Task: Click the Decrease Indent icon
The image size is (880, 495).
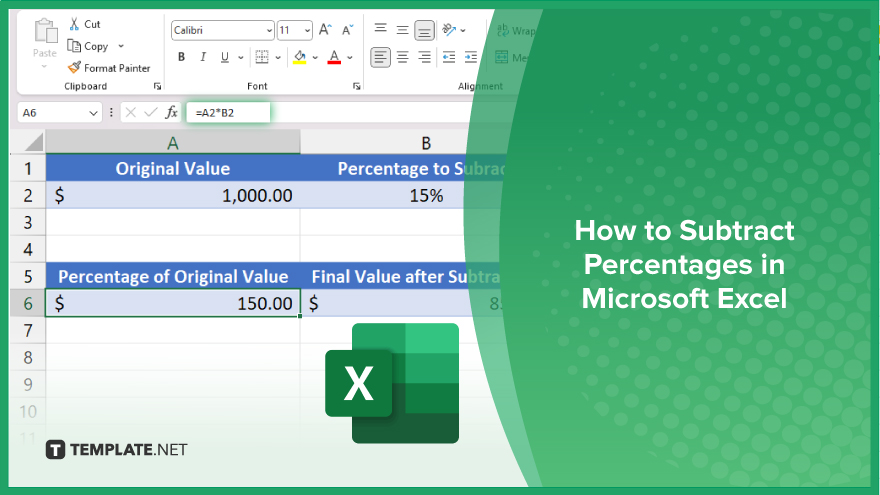Action: [448, 57]
